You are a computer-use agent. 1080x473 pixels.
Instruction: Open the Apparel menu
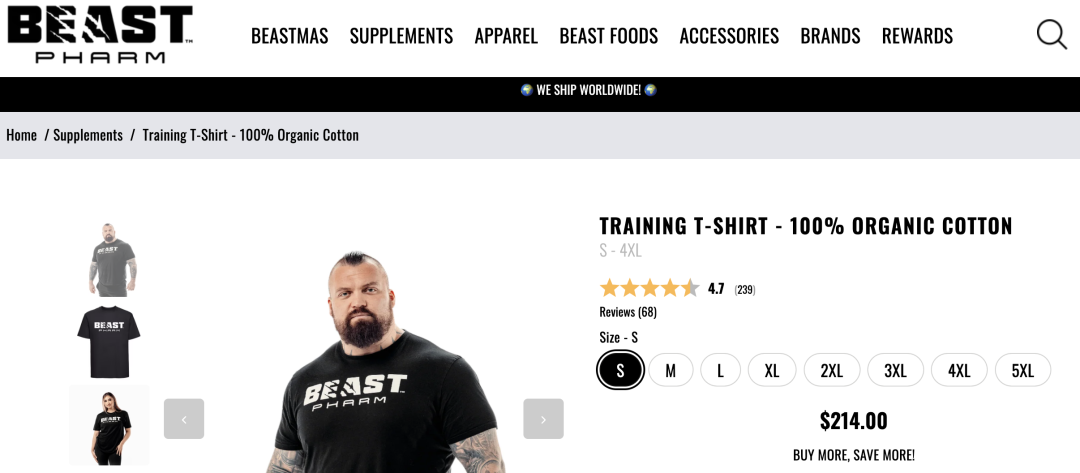pyautogui.click(x=506, y=36)
